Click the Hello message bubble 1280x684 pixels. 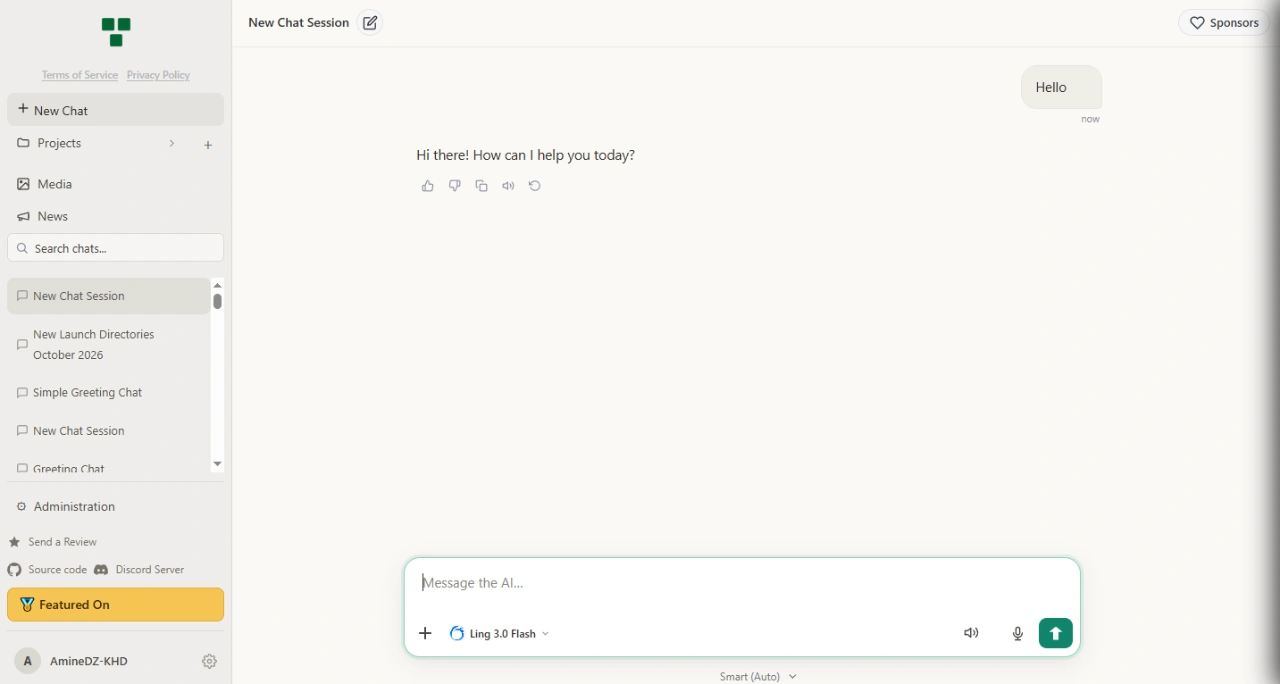point(1062,87)
